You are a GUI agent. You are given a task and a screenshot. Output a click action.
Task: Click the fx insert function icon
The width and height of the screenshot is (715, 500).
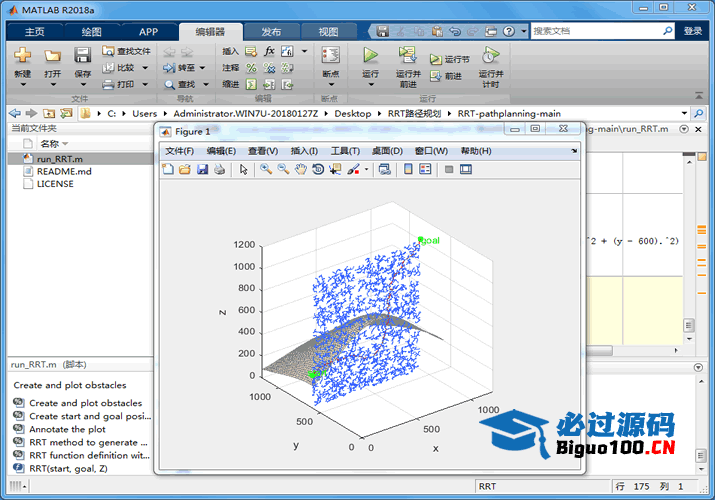[269, 51]
